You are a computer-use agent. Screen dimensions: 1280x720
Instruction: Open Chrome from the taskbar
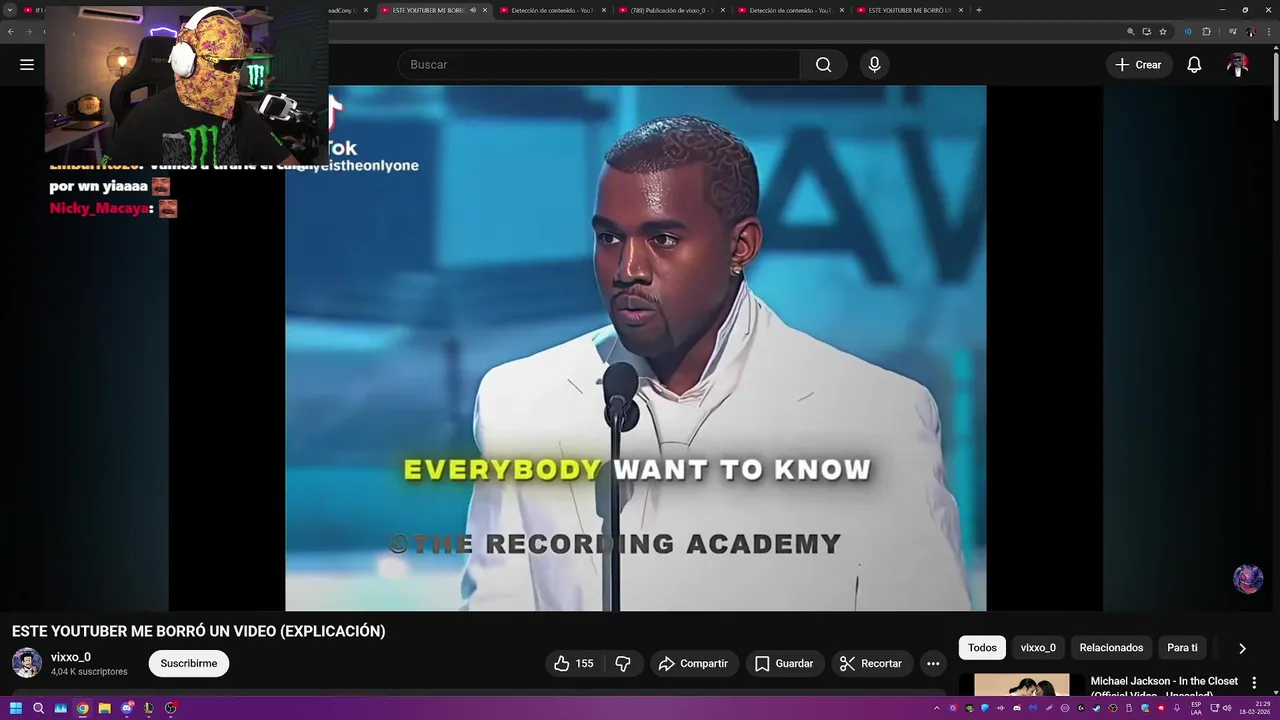(82, 708)
